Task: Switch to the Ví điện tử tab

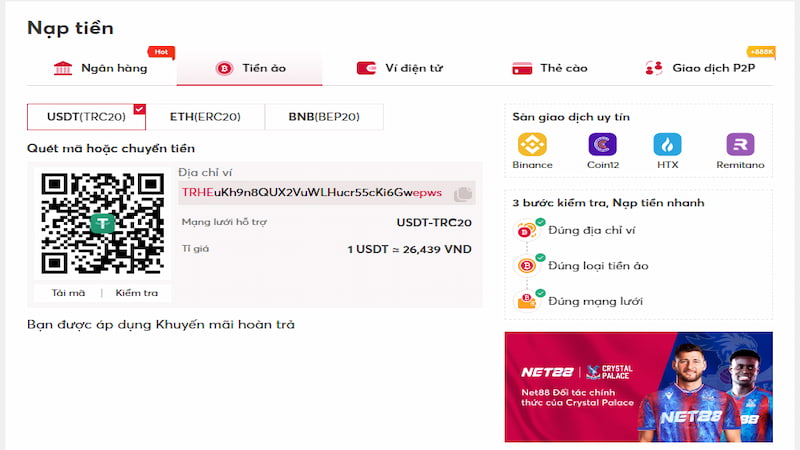Action: (x=400, y=68)
